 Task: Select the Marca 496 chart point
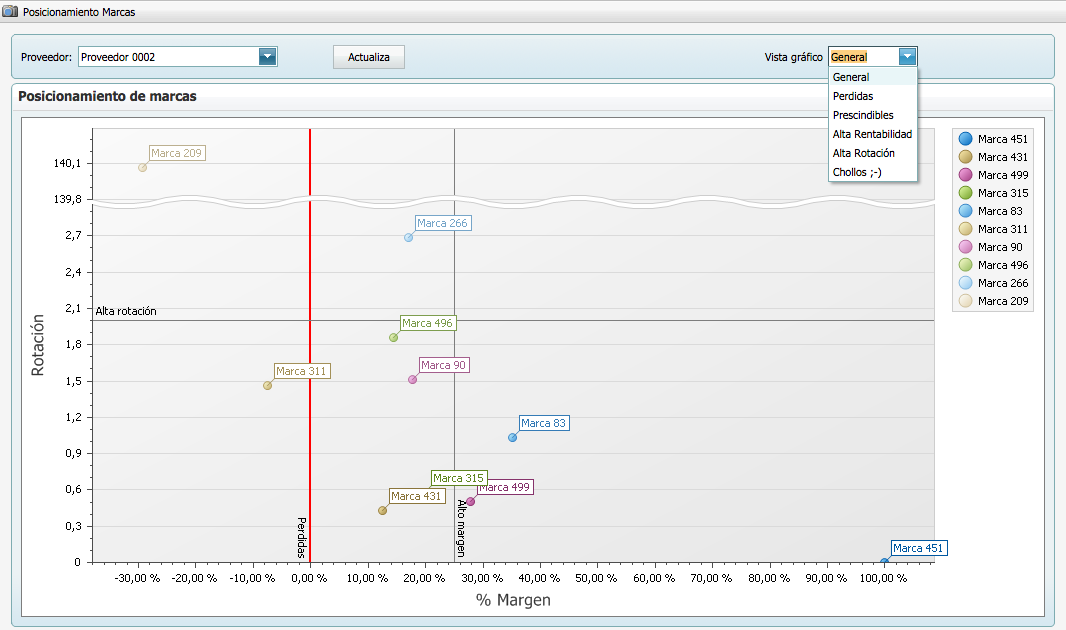point(394,337)
